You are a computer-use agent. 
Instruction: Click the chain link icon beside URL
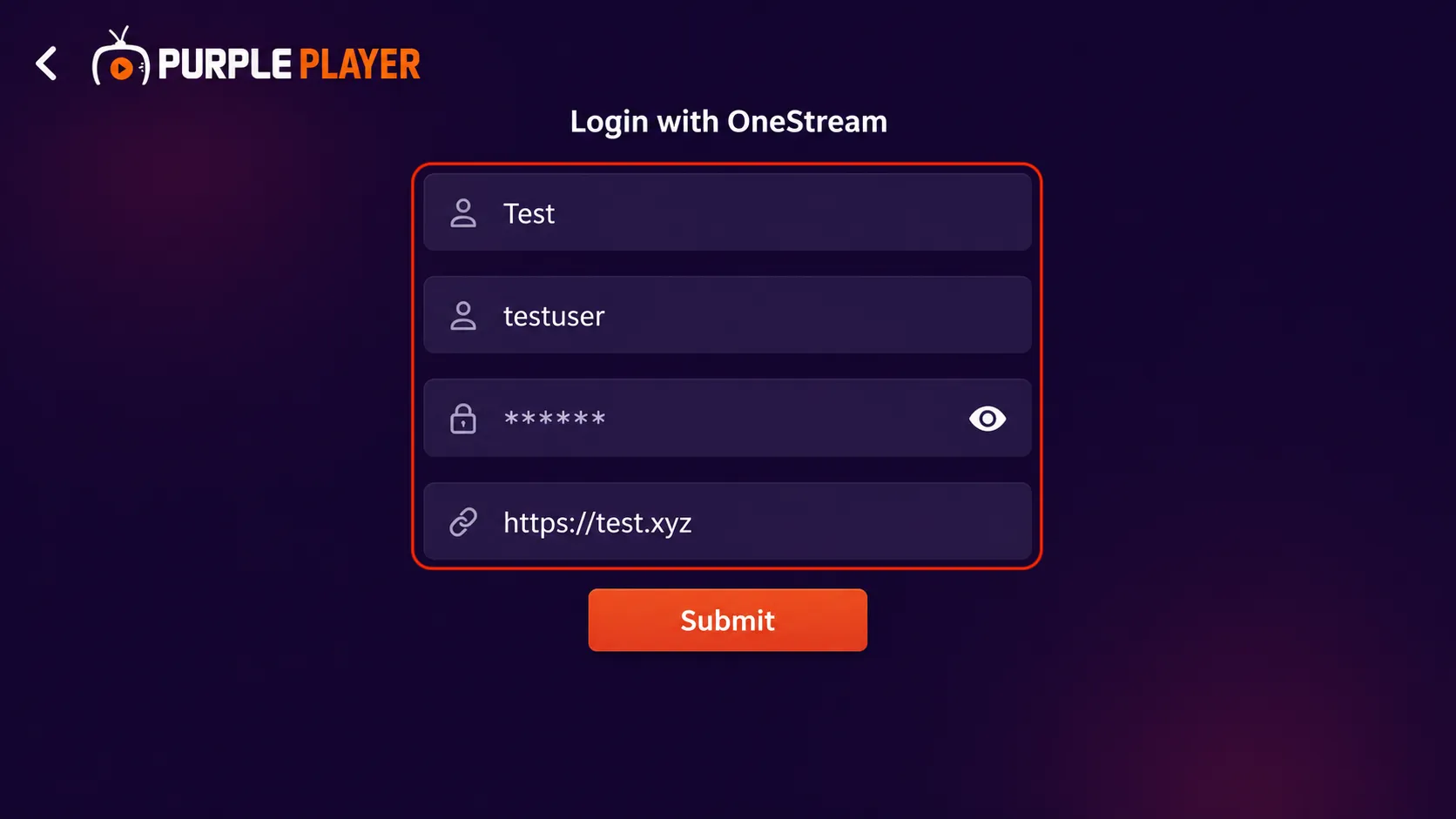(463, 522)
